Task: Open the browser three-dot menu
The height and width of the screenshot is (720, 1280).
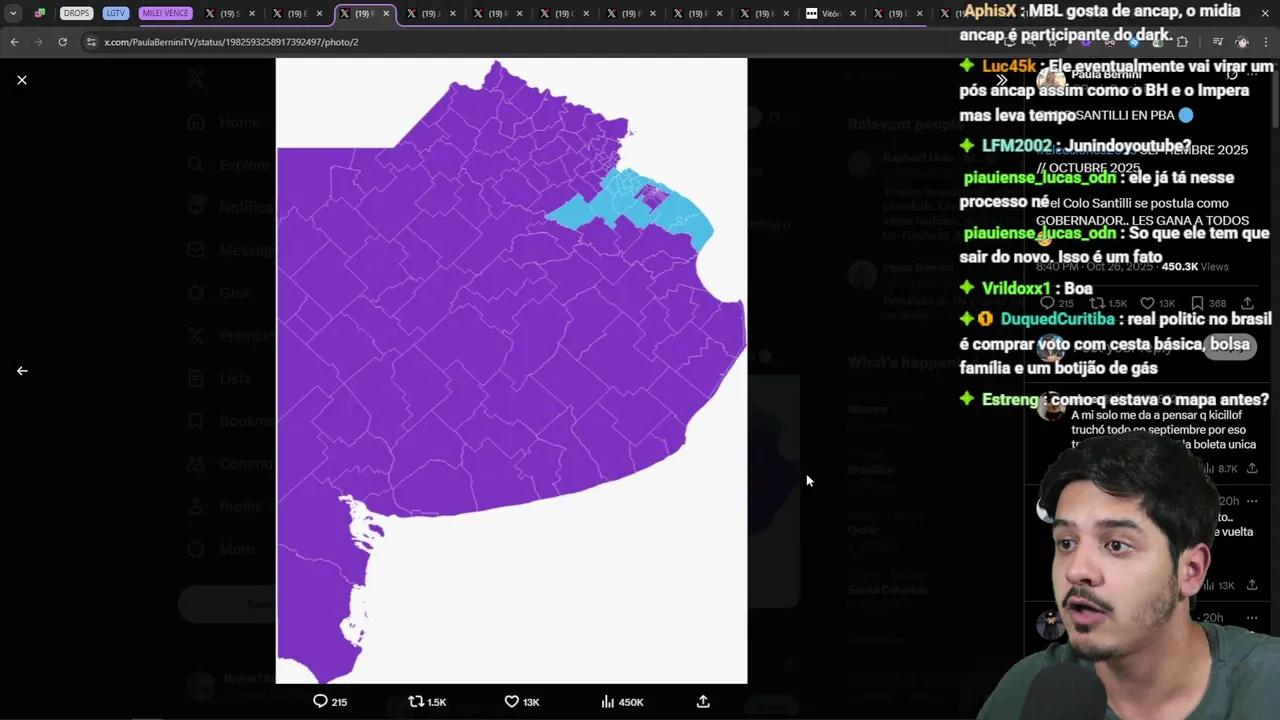Action: click(1267, 42)
